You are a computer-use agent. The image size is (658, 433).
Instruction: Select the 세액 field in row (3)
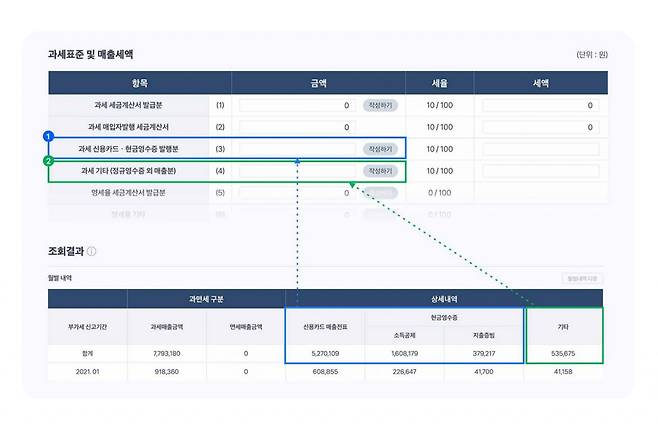coord(540,149)
